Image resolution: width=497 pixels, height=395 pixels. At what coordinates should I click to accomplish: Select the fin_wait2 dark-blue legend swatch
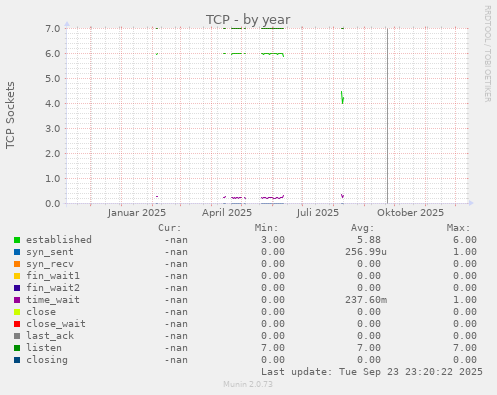17,288
